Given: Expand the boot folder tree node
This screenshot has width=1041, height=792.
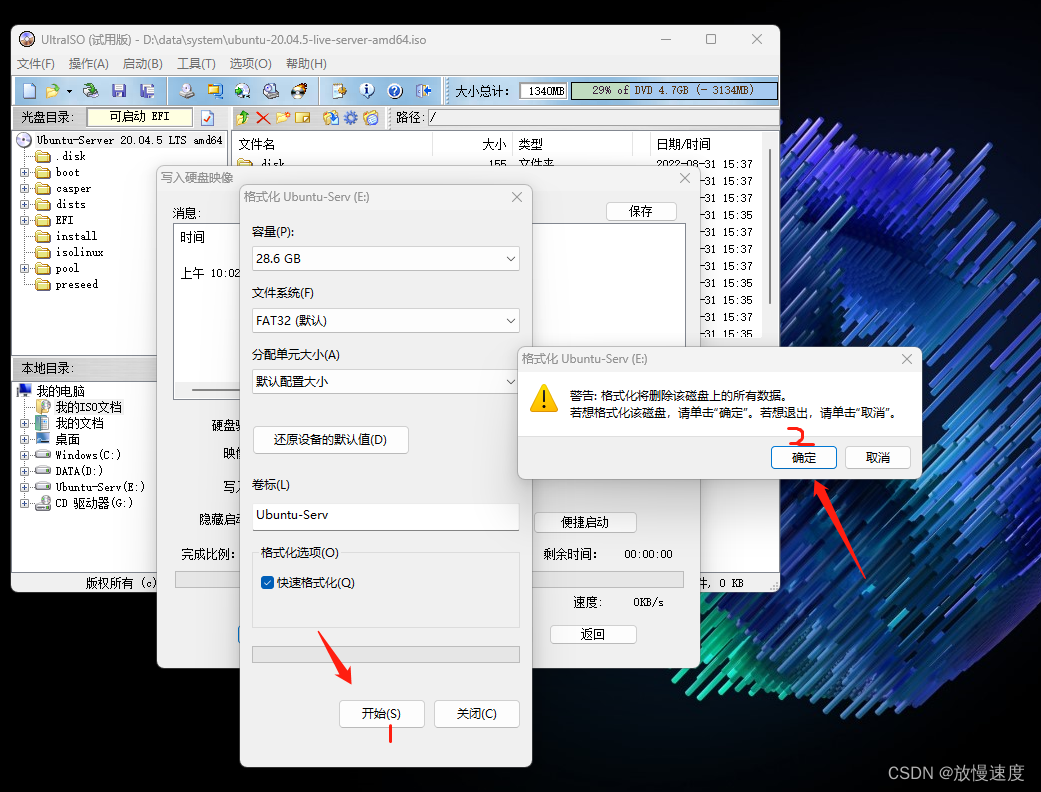Looking at the screenshot, I should click(x=25, y=173).
